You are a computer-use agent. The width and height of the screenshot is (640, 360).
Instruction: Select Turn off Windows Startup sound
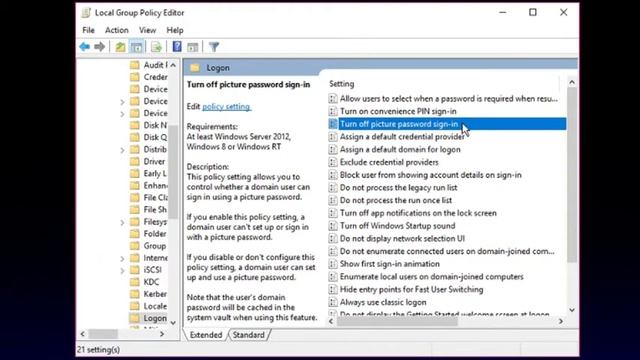point(398,226)
